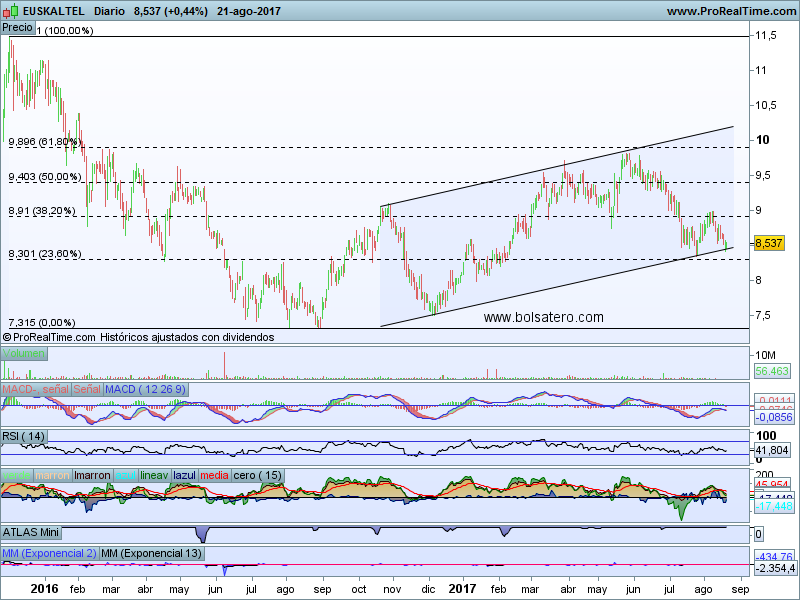Select the media series label

(215, 475)
